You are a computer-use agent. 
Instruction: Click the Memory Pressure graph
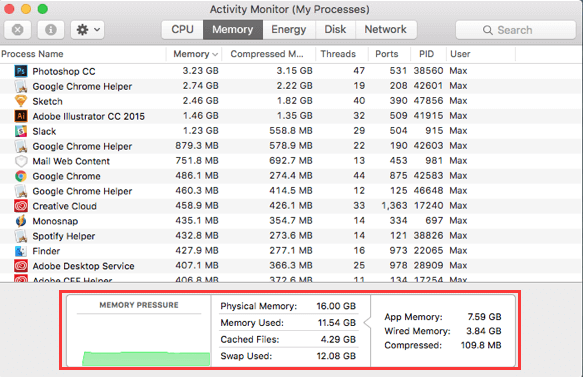[146, 359]
